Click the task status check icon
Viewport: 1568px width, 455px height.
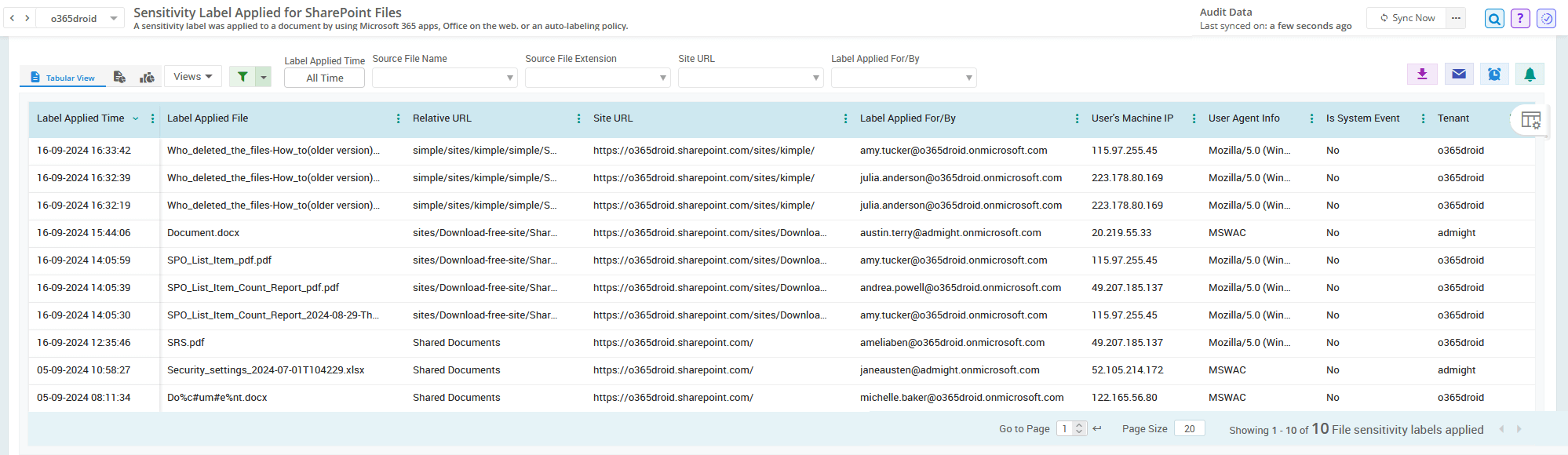coord(1546,18)
